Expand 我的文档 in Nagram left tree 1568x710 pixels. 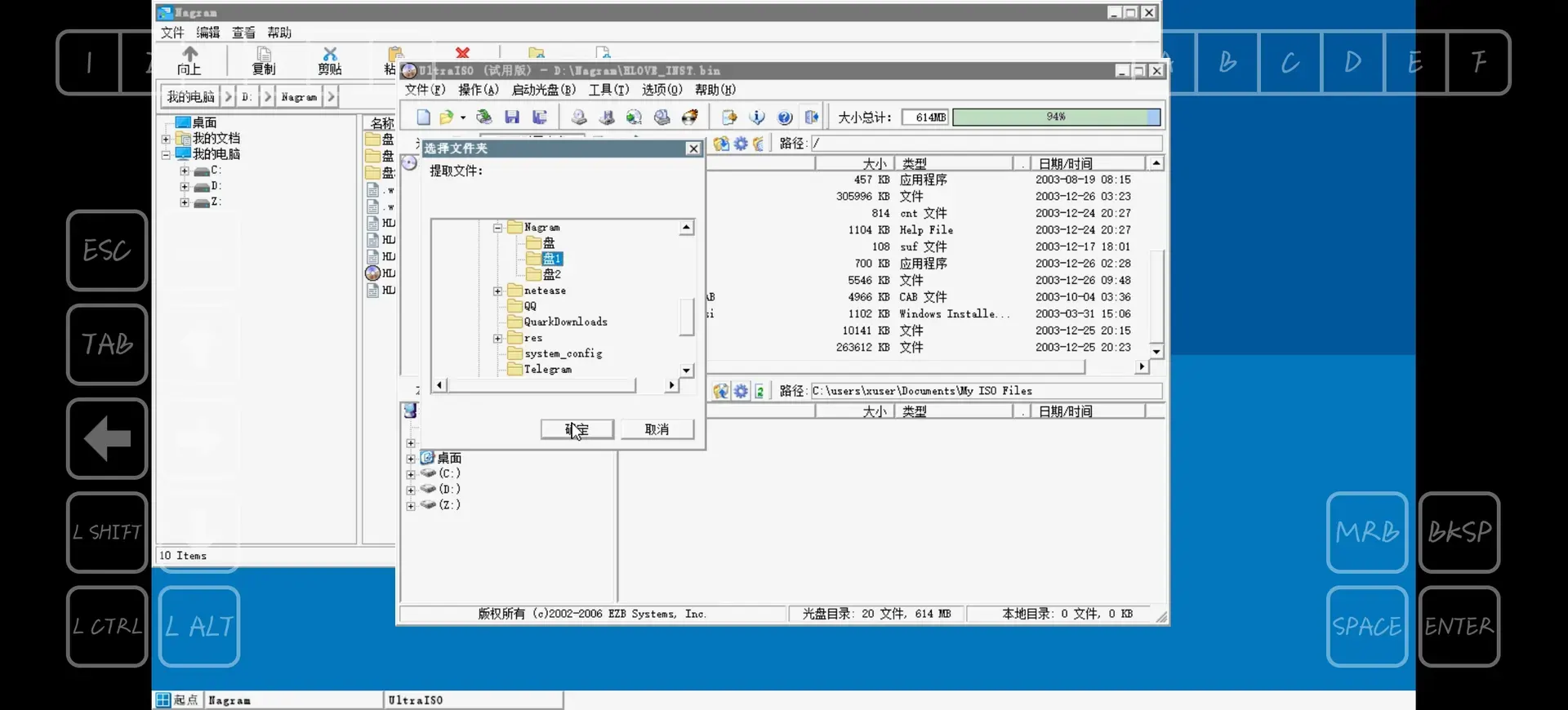point(166,139)
